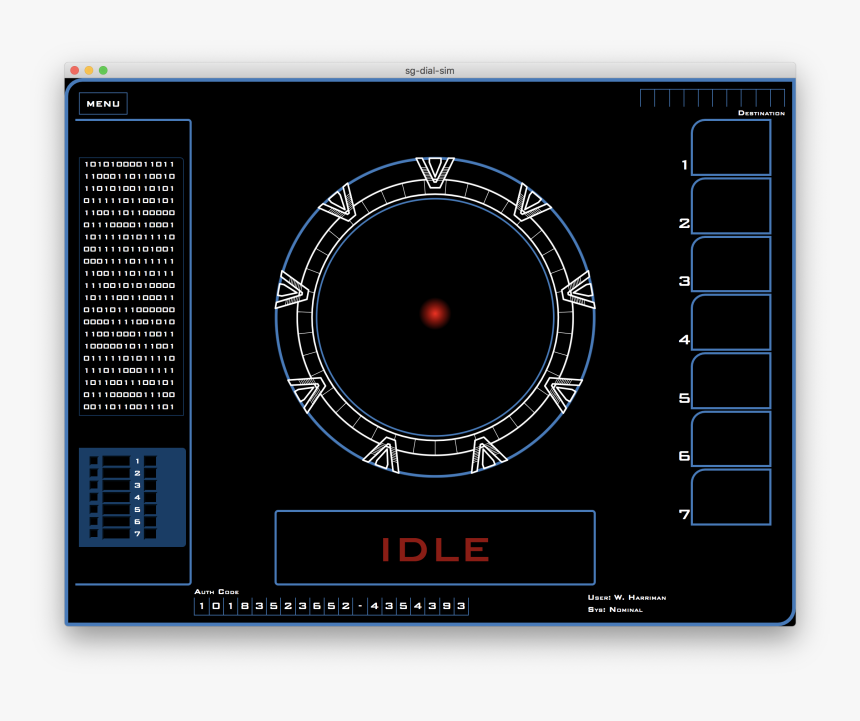Click the 'Sys: Nominal' status text
Image resolution: width=860 pixels, height=721 pixels.
tap(615, 610)
